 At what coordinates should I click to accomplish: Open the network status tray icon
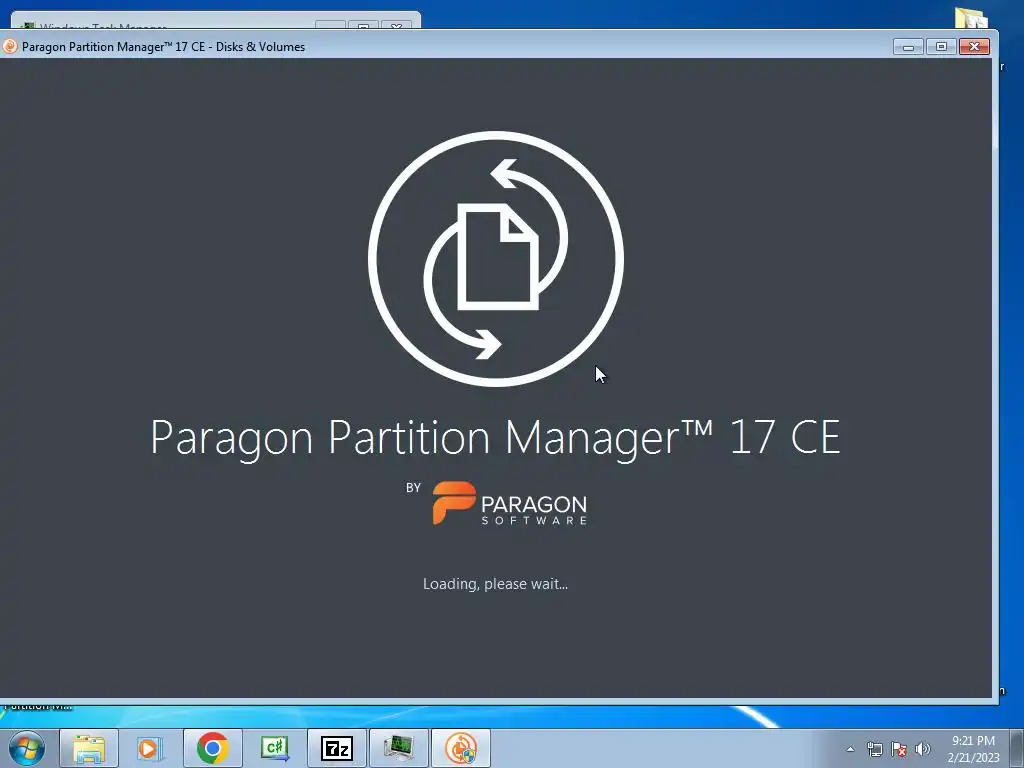pyautogui.click(x=874, y=749)
